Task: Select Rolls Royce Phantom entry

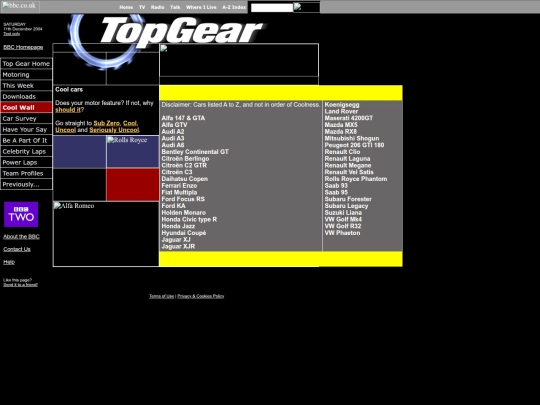Action: (x=356, y=179)
